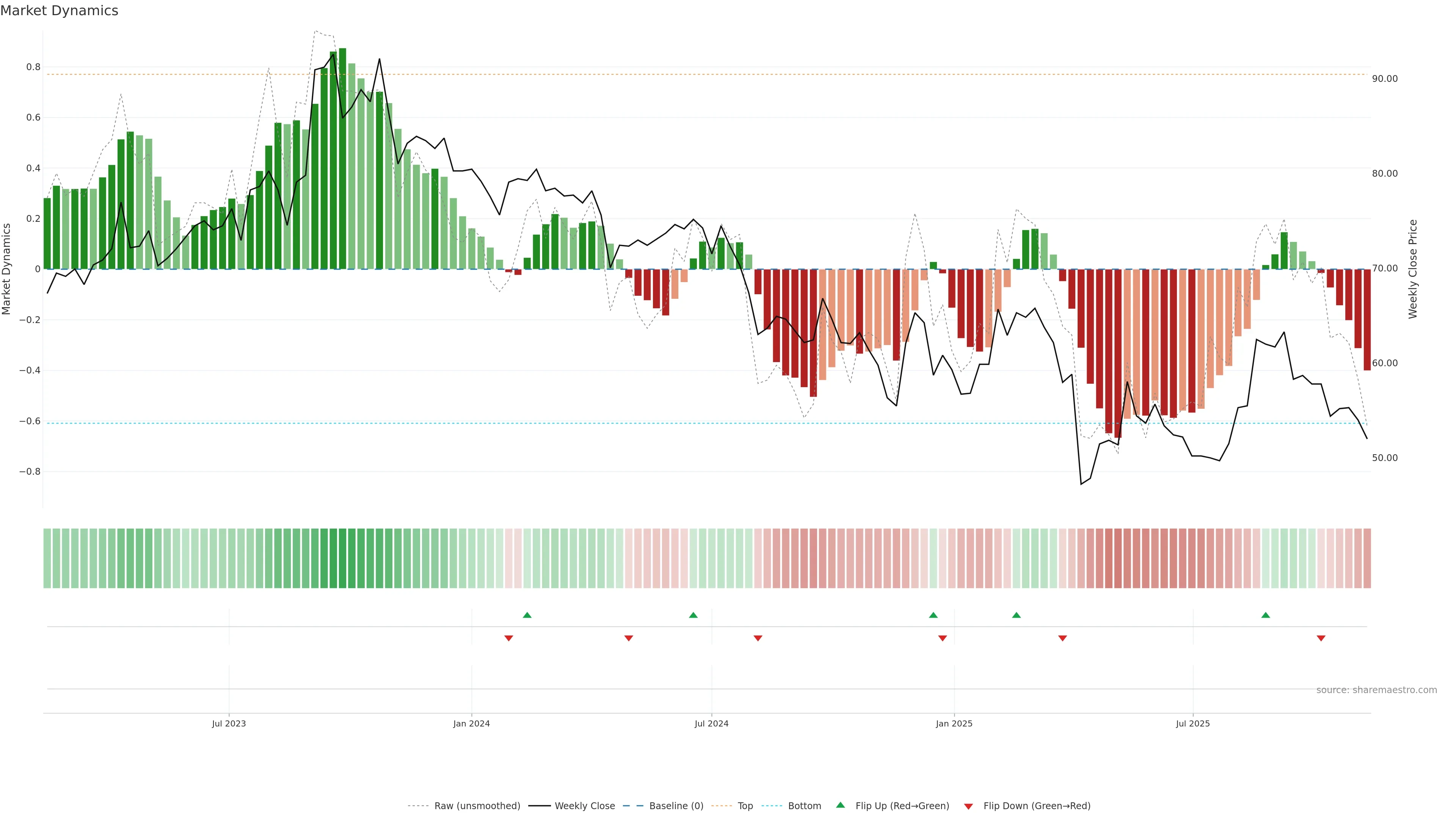Click the Flip Down red triangle legend icon

click(x=968, y=806)
